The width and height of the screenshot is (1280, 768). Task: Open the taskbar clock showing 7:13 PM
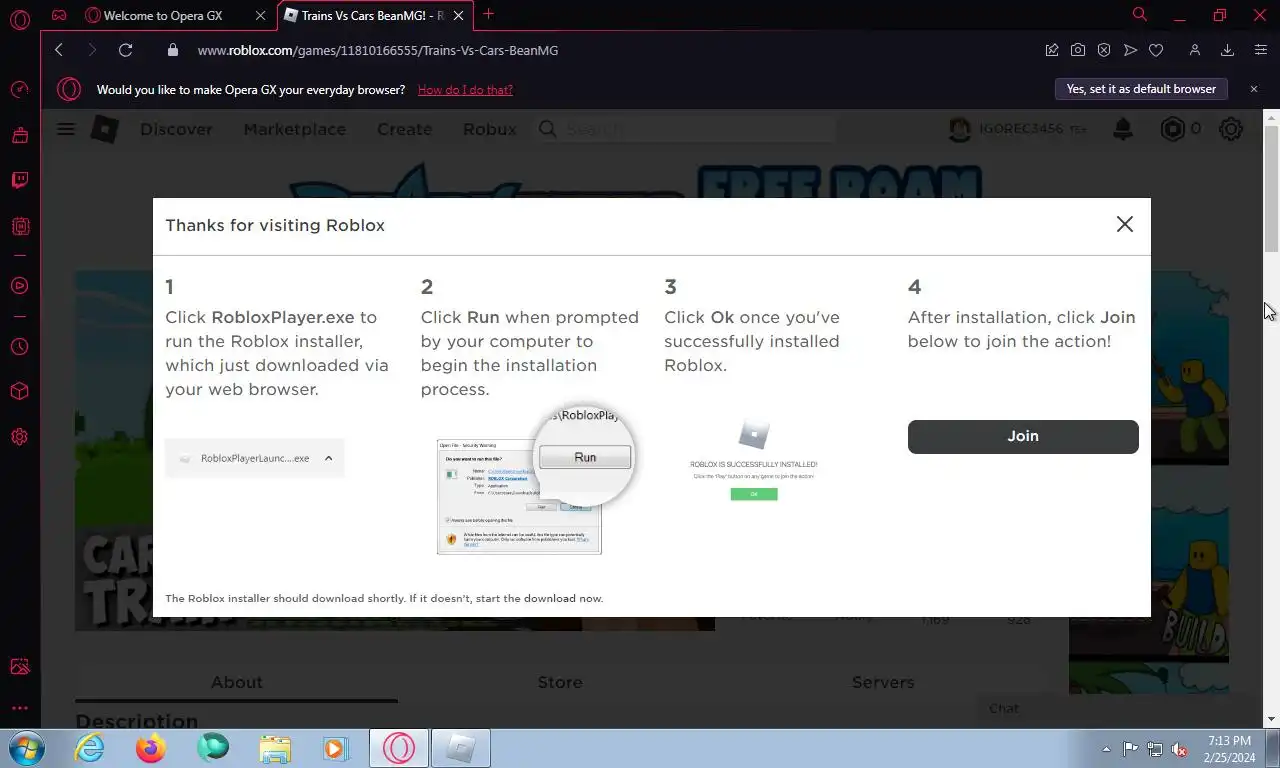point(1229,749)
